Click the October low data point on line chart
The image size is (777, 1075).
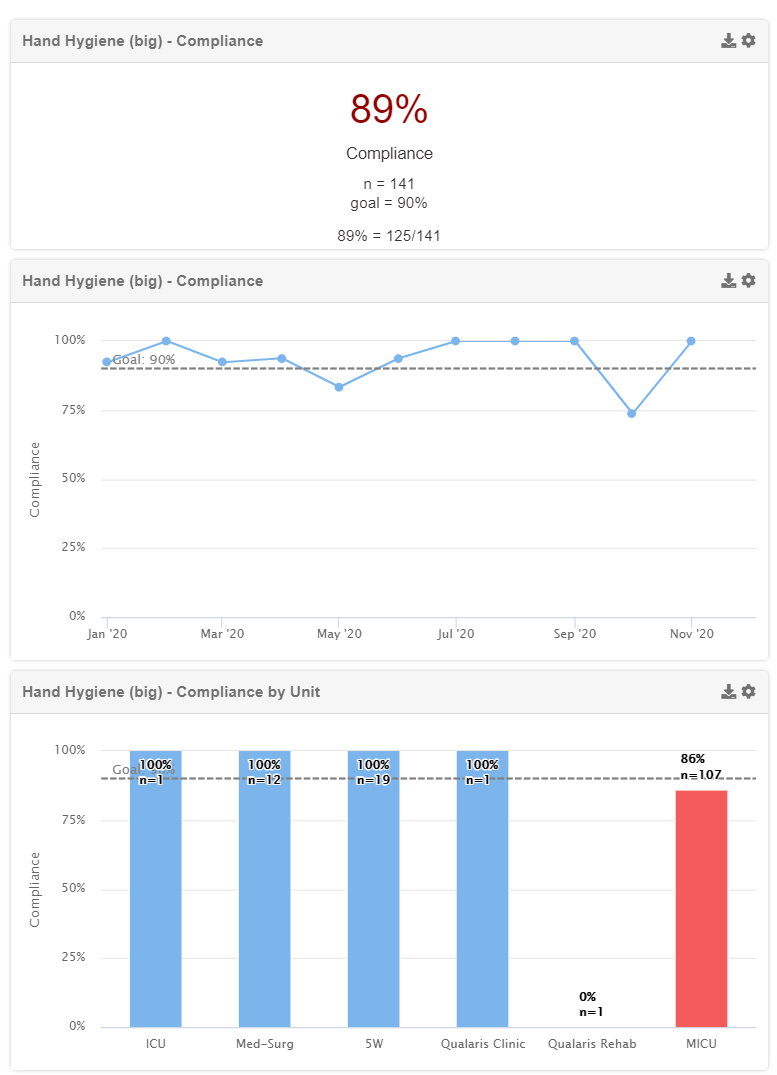[631, 413]
